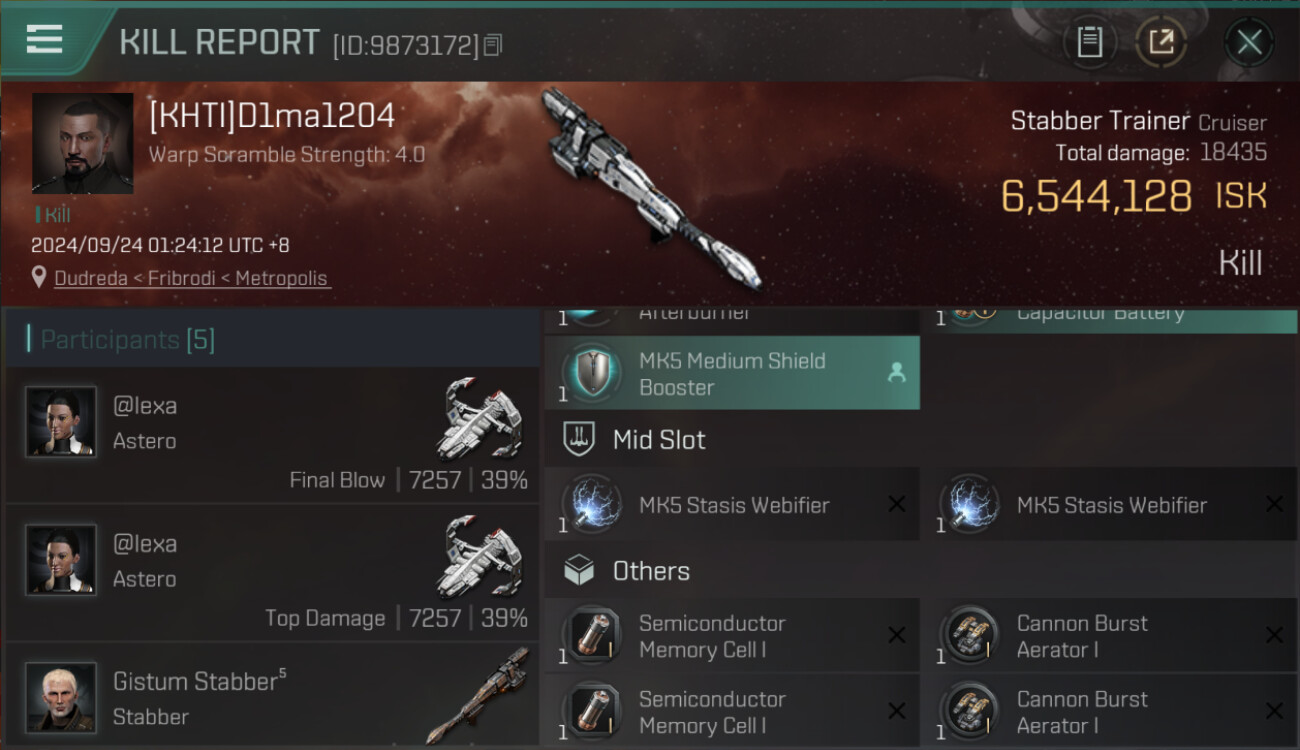1300x750 pixels.
Task: Click the clipboard report icon
Action: (x=1089, y=42)
